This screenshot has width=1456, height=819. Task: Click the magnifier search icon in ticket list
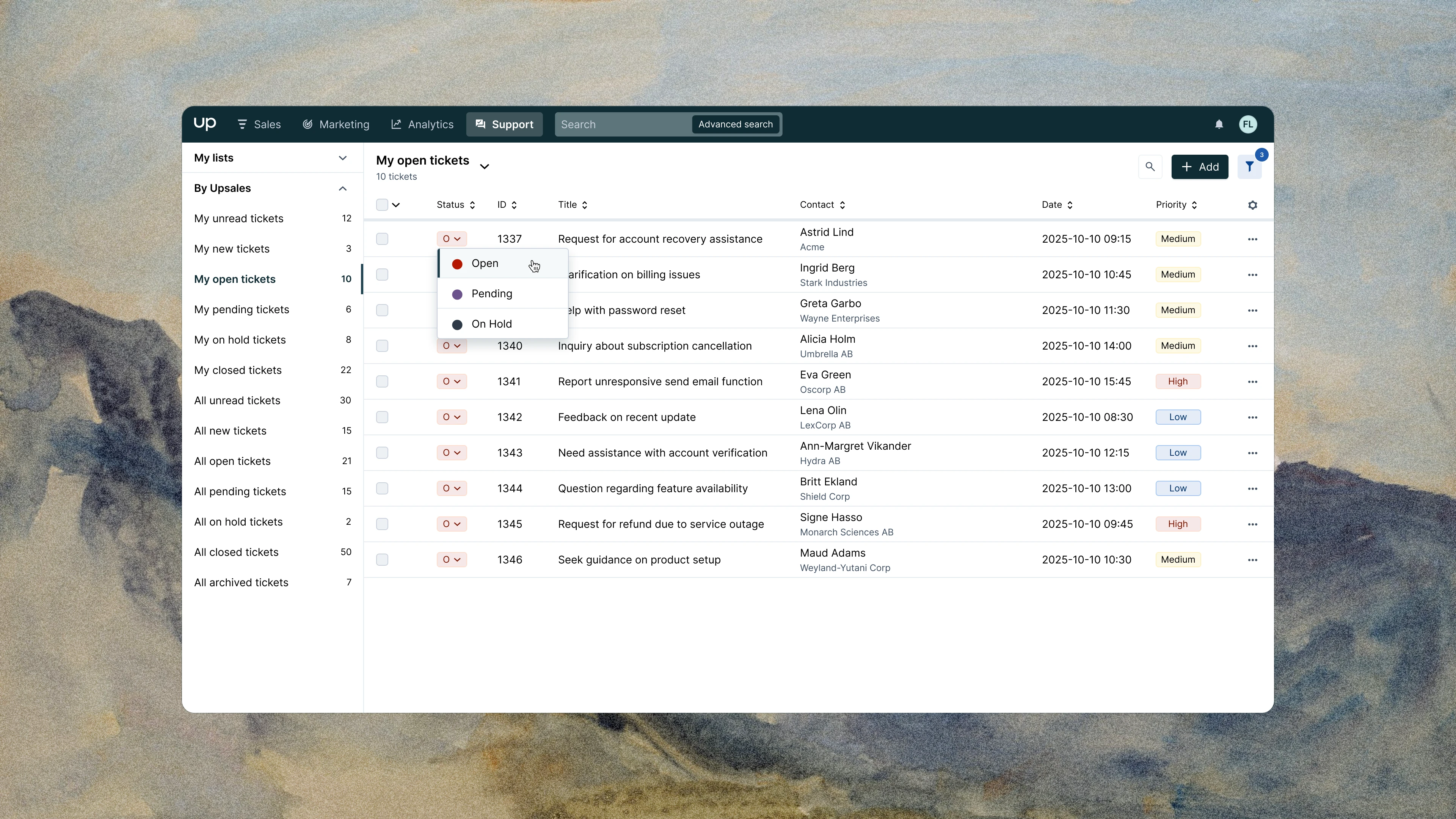pos(1150,167)
